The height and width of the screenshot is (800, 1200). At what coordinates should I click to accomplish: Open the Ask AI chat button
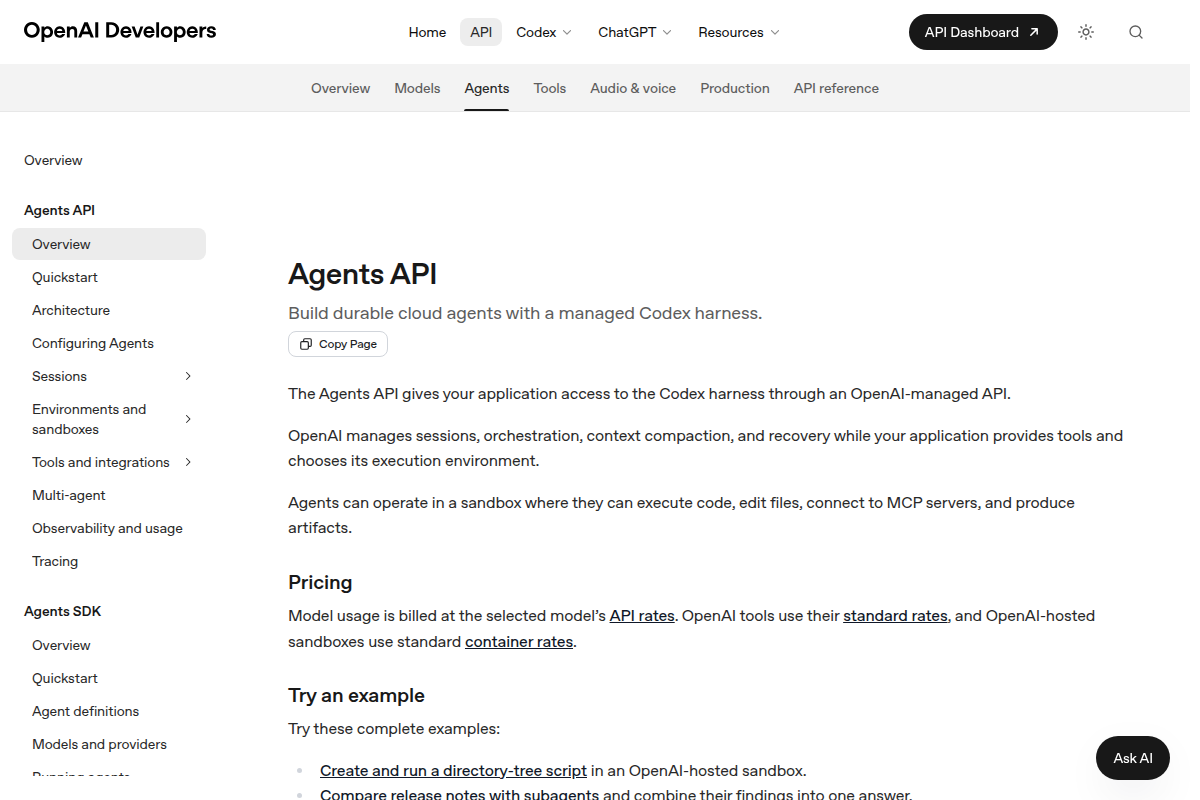point(1133,758)
